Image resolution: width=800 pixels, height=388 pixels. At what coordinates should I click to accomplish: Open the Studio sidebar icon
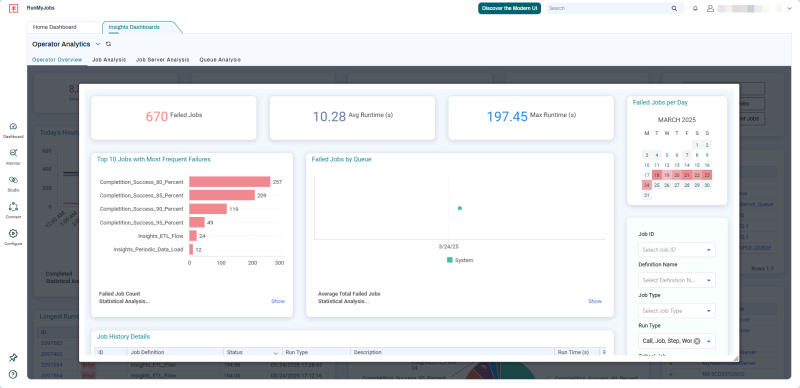14,180
